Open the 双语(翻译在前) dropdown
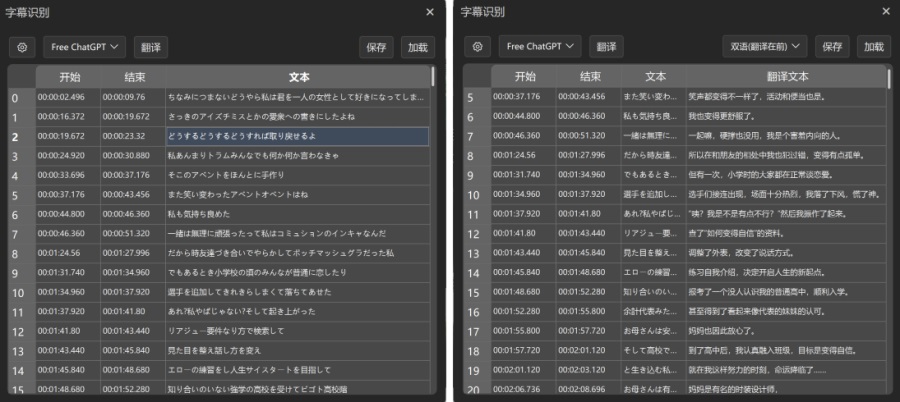This screenshot has width=900, height=402. (765, 47)
